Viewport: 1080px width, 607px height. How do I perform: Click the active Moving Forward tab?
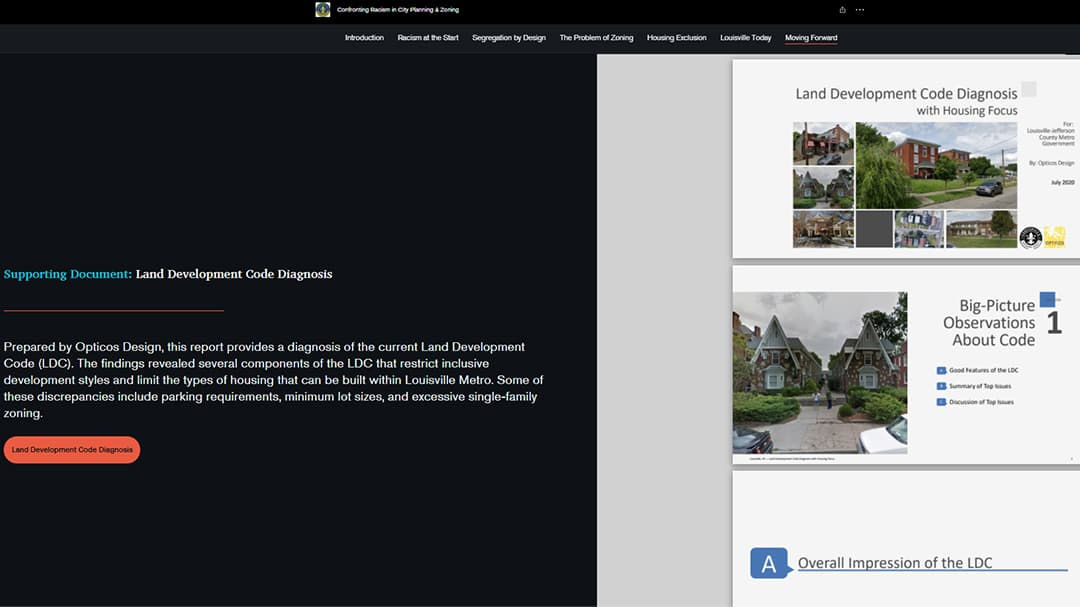pos(811,37)
